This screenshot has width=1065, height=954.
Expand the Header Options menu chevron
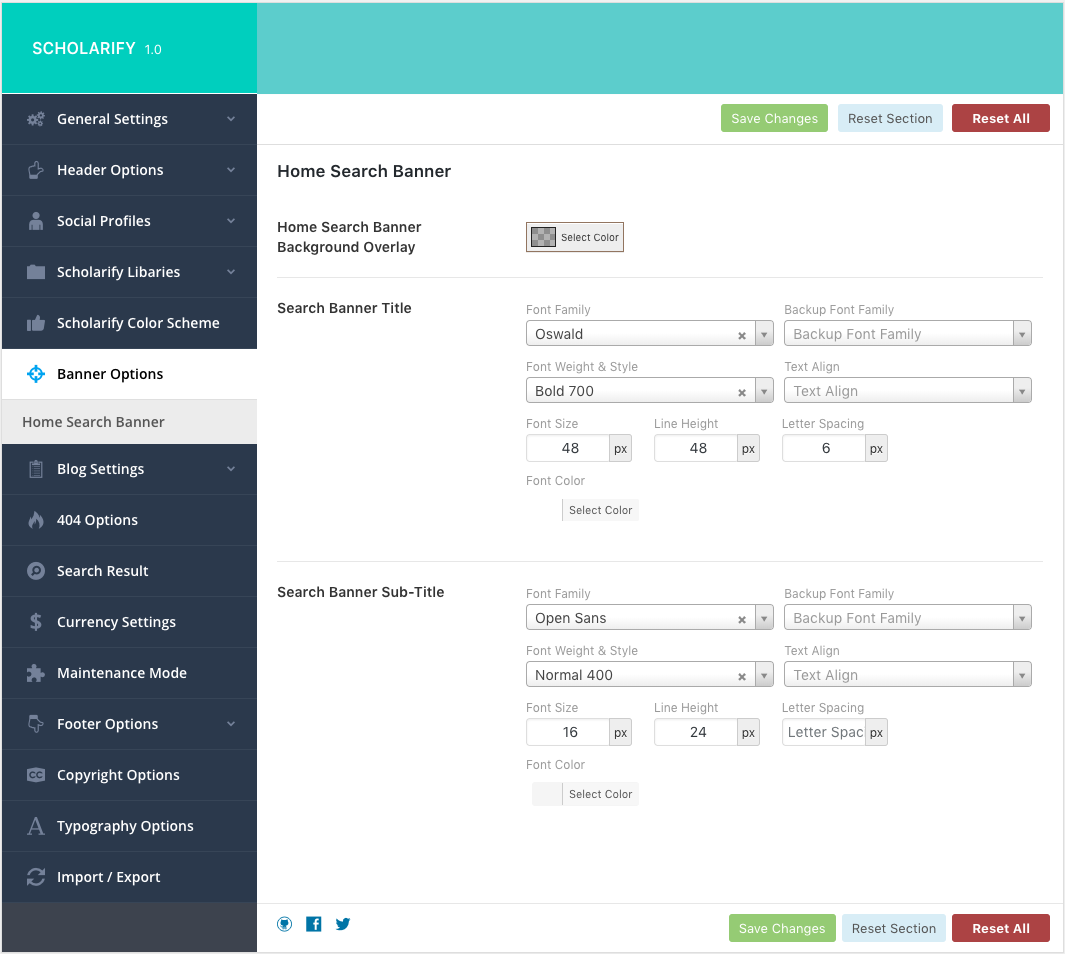coord(231,170)
